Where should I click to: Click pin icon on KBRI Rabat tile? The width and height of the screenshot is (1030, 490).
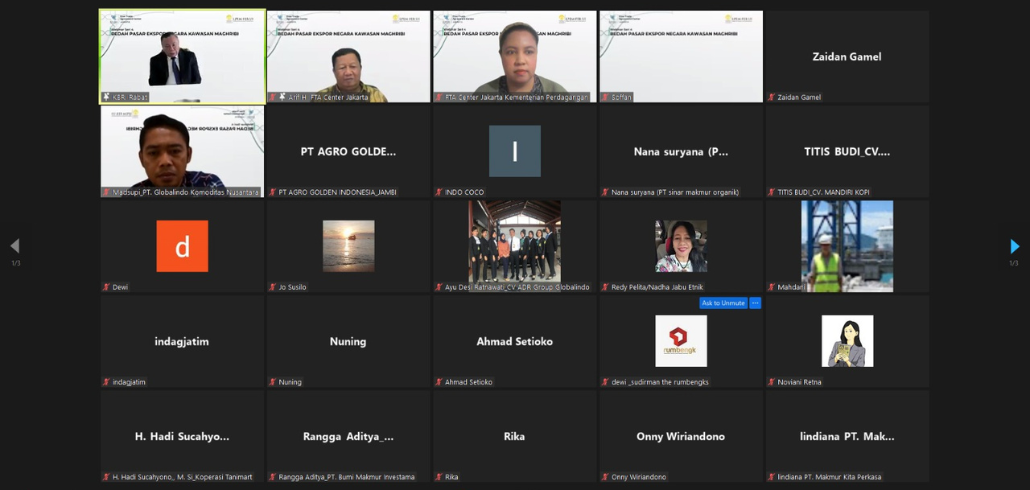(106, 97)
